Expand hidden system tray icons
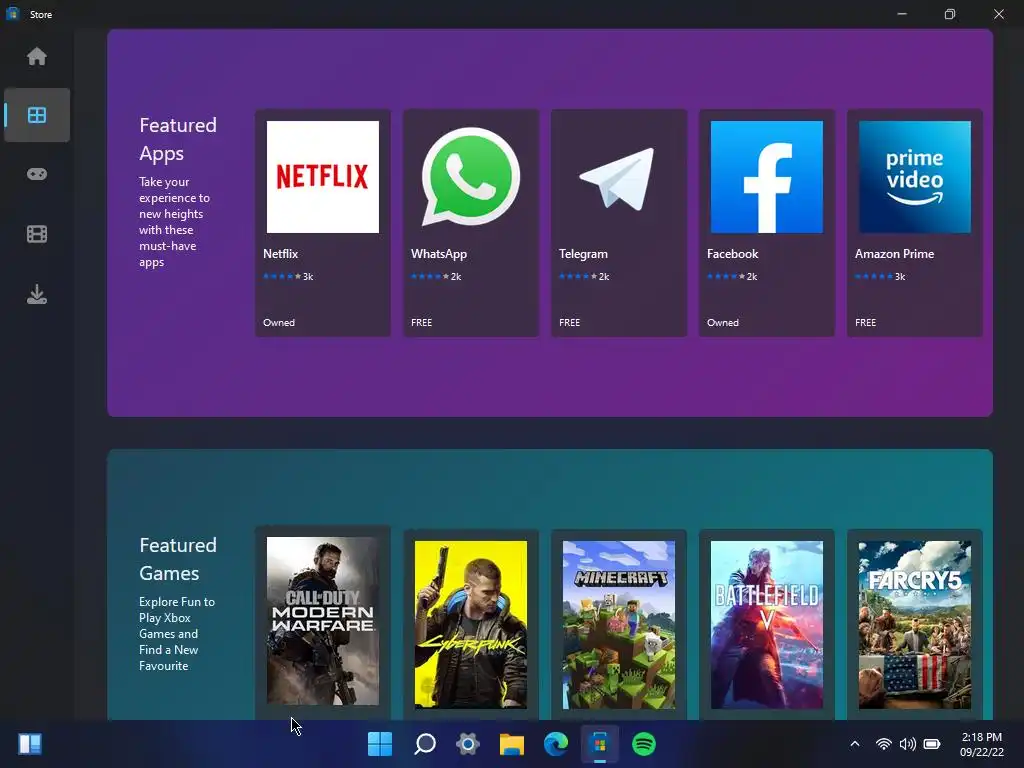The image size is (1024, 768). click(x=855, y=744)
